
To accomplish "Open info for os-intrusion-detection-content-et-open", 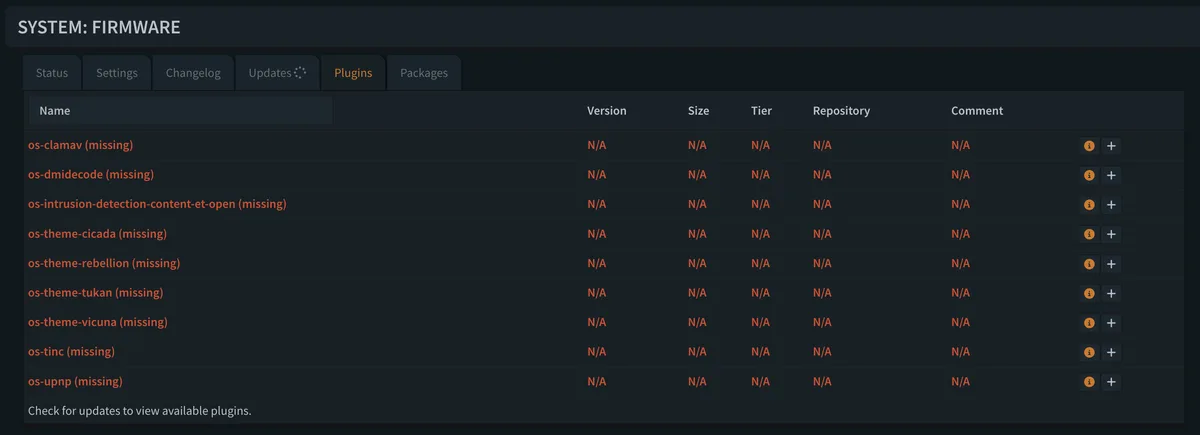I will [x=1089, y=205].
